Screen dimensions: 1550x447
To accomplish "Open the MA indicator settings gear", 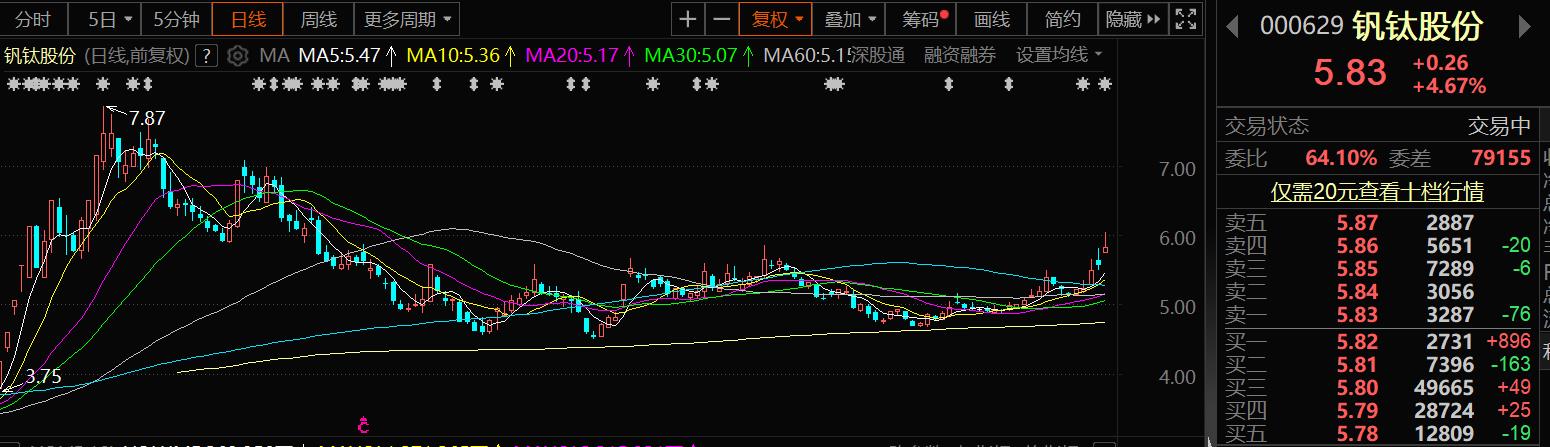I will [238, 55].
